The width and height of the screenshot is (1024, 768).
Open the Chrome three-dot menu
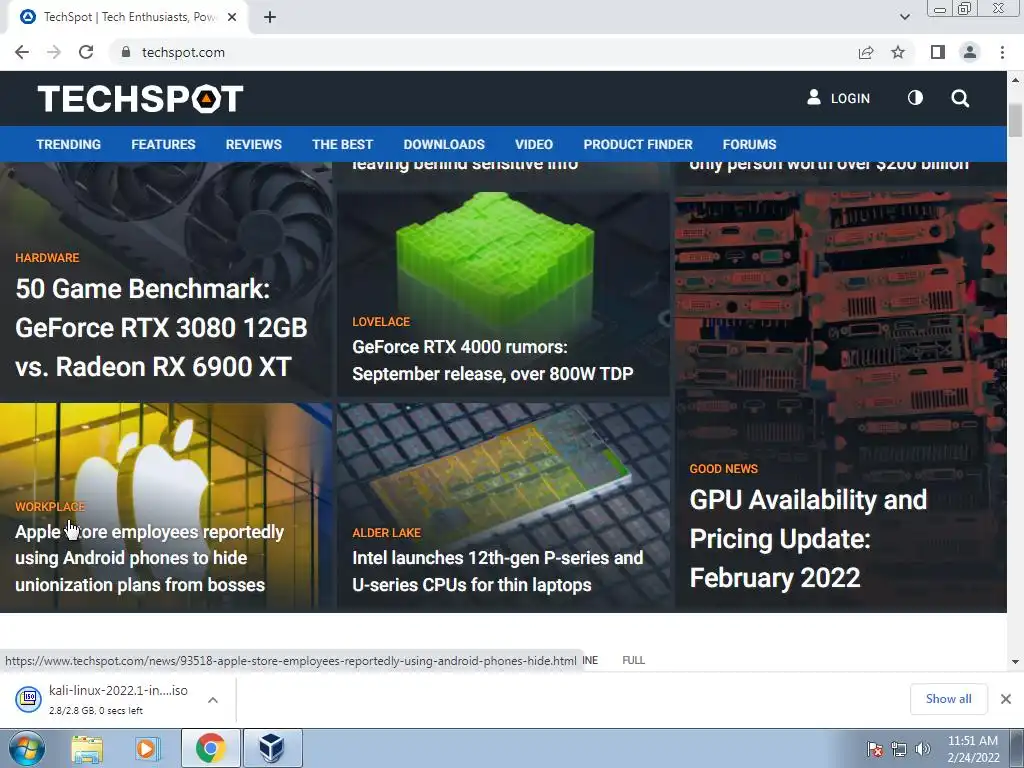(x=1002, y=52)
